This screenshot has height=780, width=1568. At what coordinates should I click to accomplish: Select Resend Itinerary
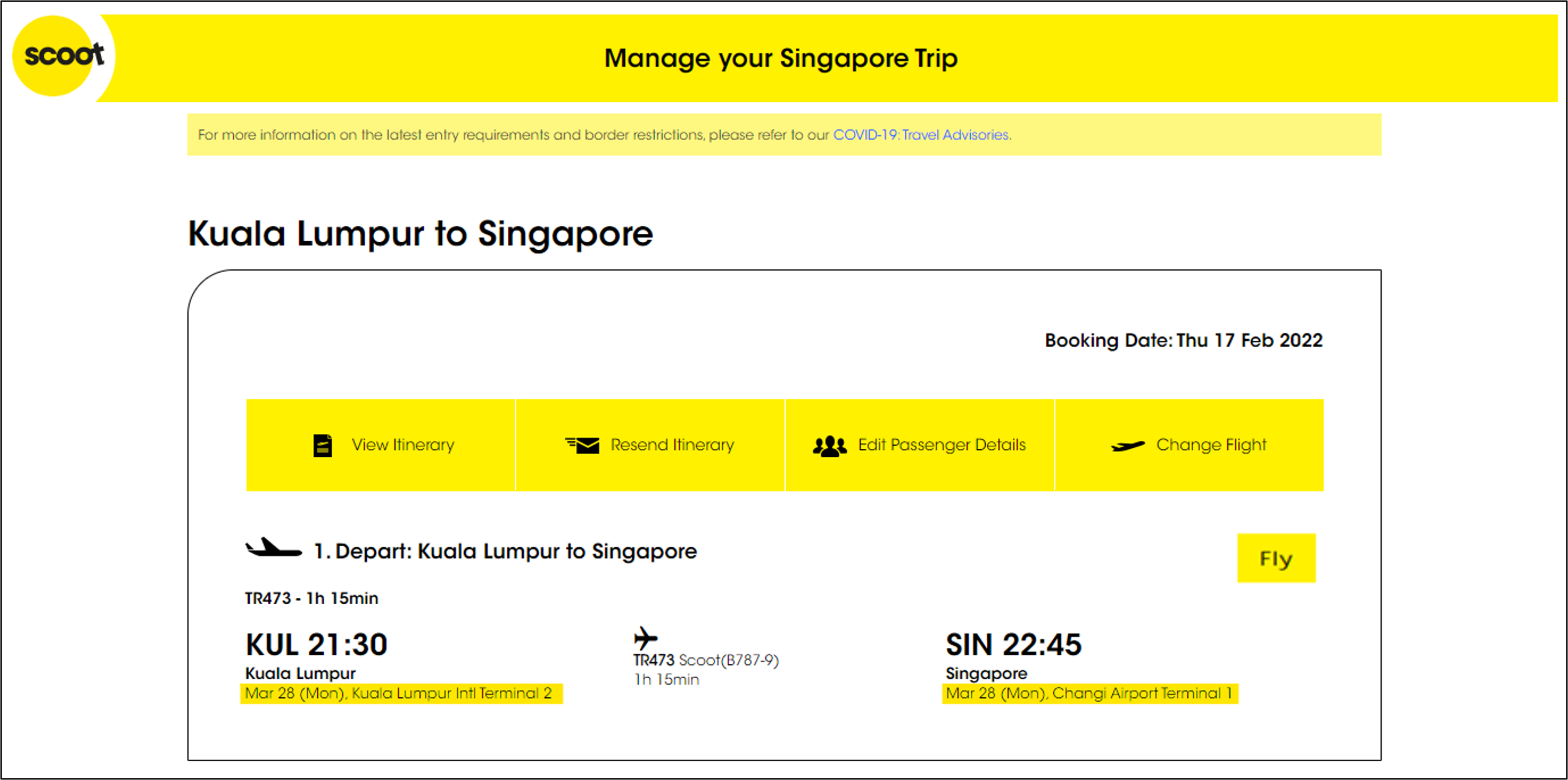pos(672,444)
